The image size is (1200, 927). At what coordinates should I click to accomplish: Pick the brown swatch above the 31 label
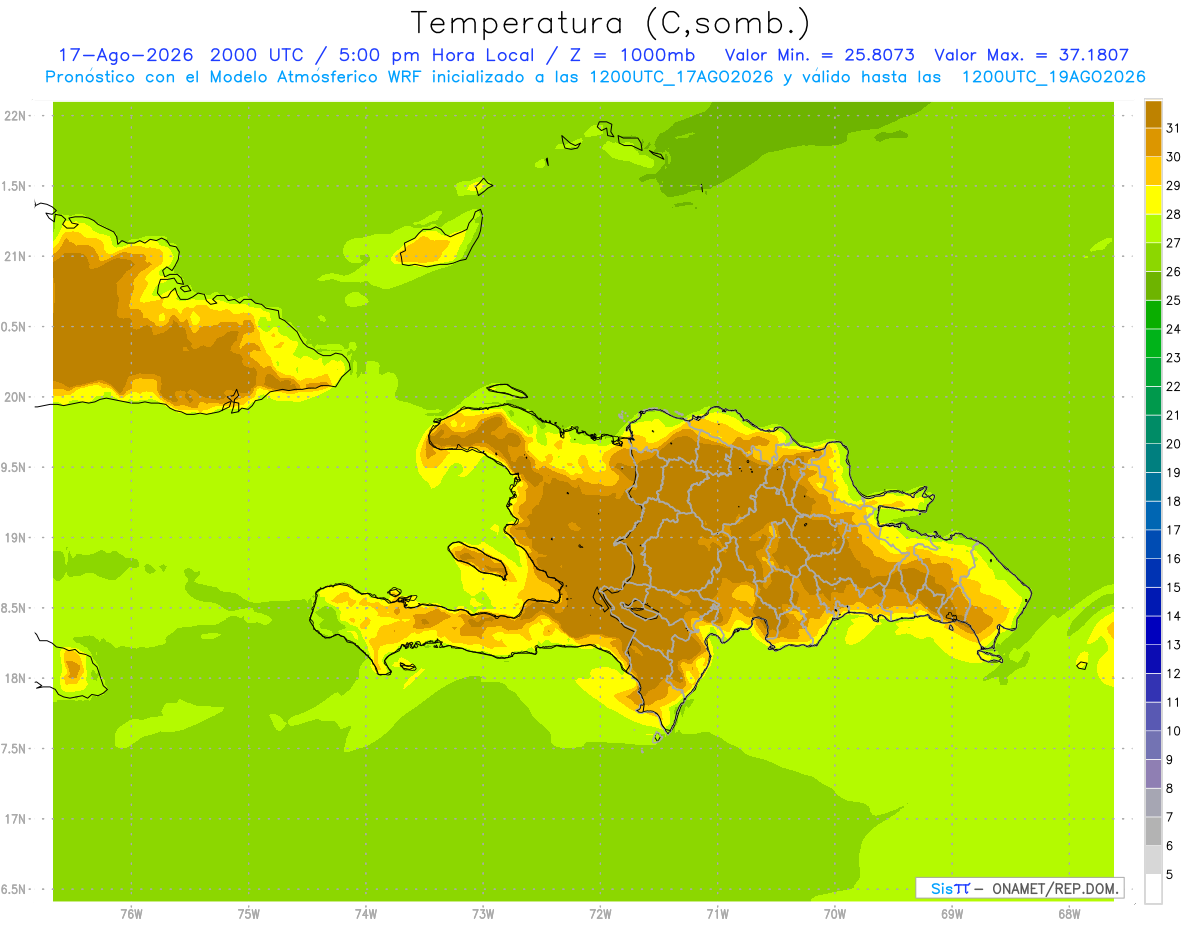point(1153,114)
